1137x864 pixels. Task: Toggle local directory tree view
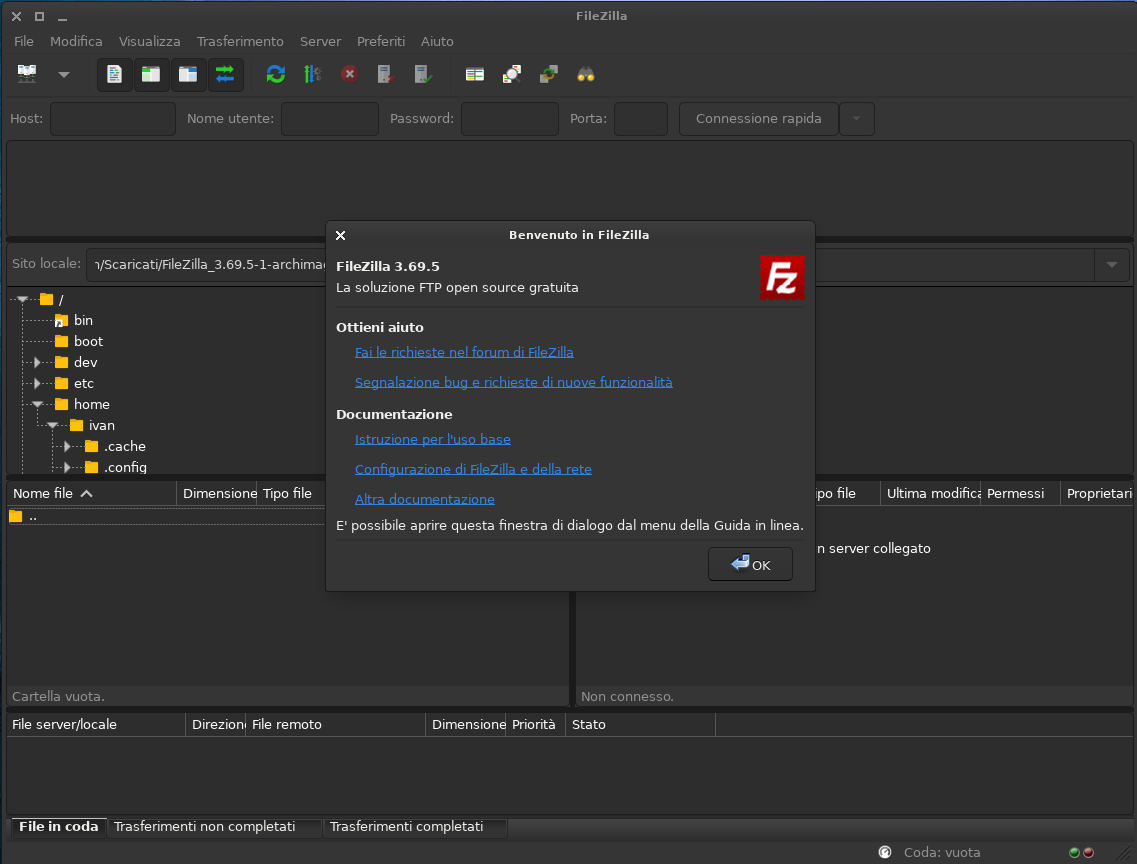click(151, 74)
